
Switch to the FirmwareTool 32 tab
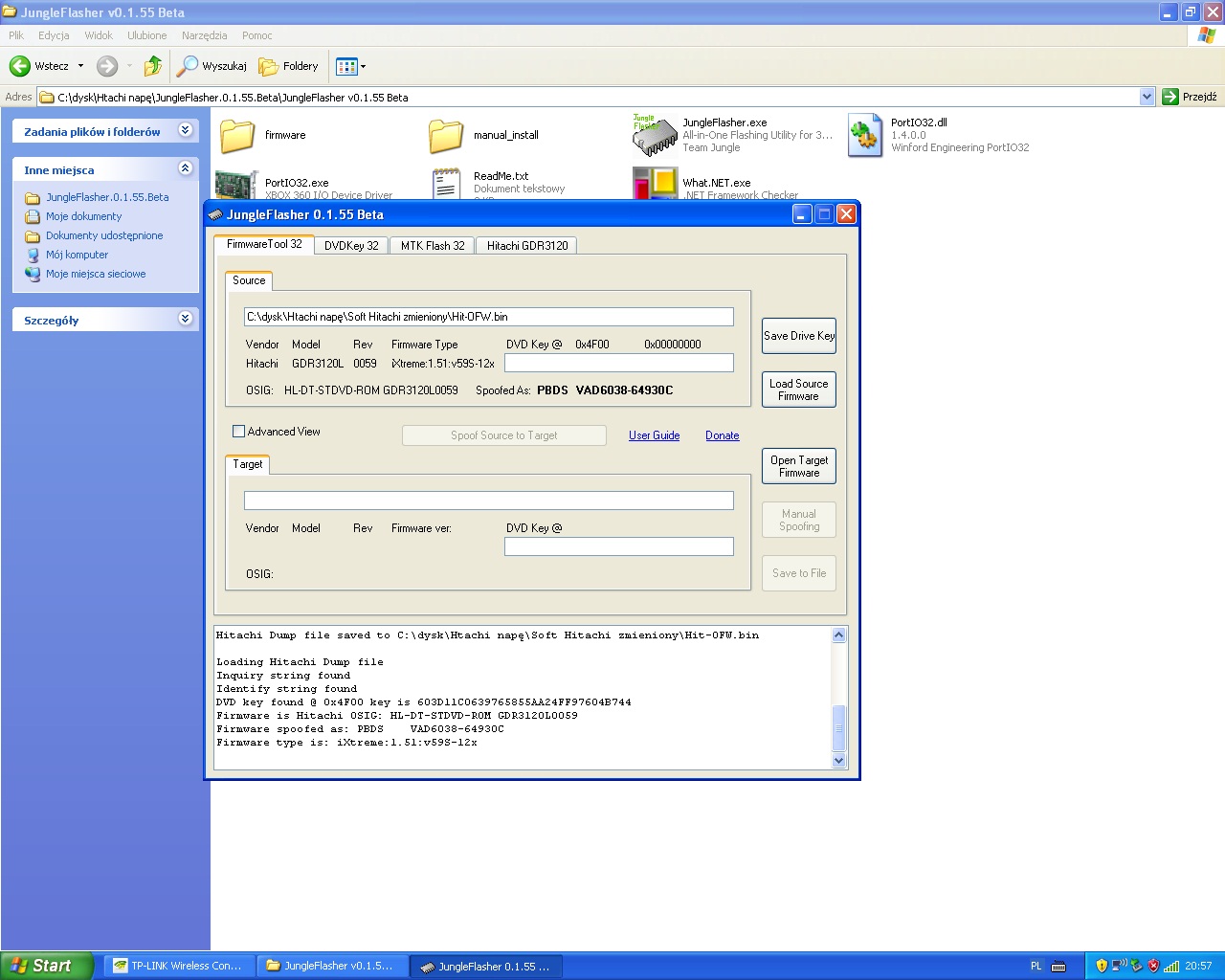coord(264,245)
